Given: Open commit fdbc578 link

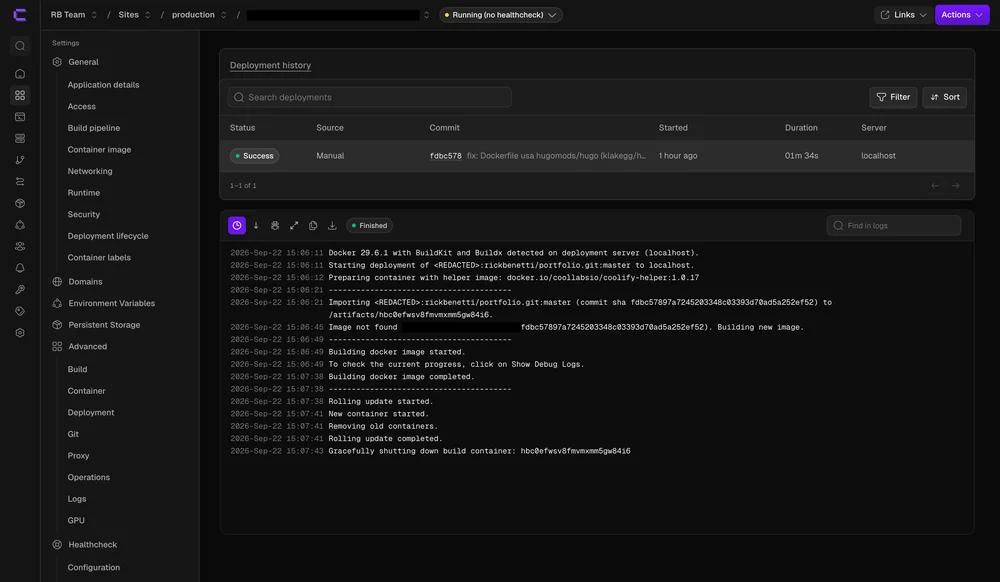Looking at the screenshot, I should pyautogui.click(x=445, y=156).
